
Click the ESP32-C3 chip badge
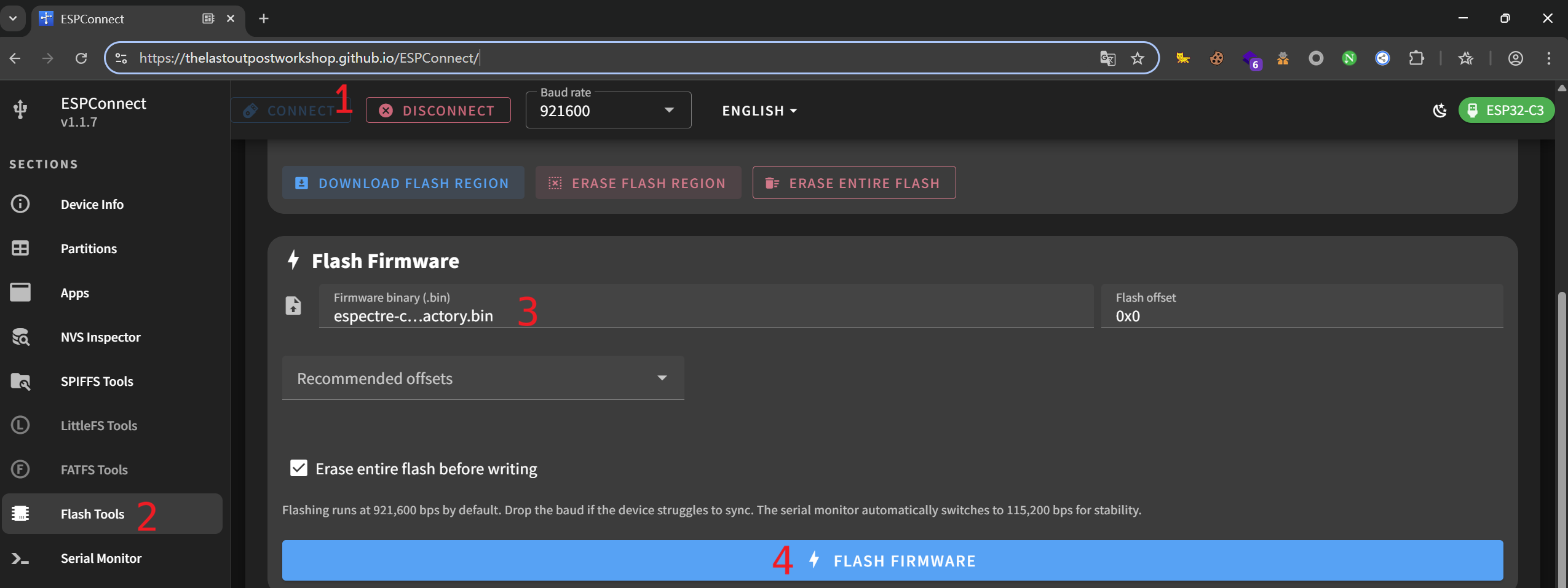[x=1506, y=111]
